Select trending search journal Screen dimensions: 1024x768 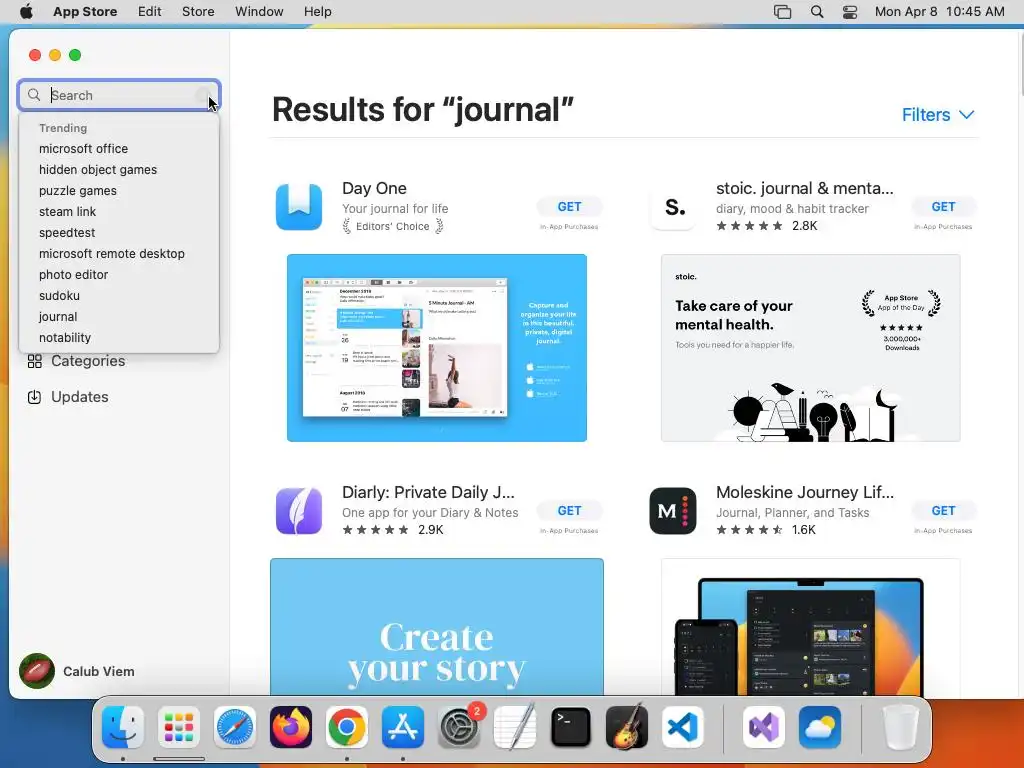pos(58,317)
